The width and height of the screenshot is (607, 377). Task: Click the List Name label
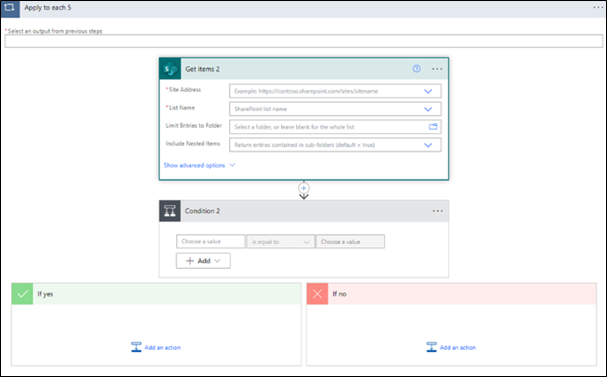tap(182, 108)
